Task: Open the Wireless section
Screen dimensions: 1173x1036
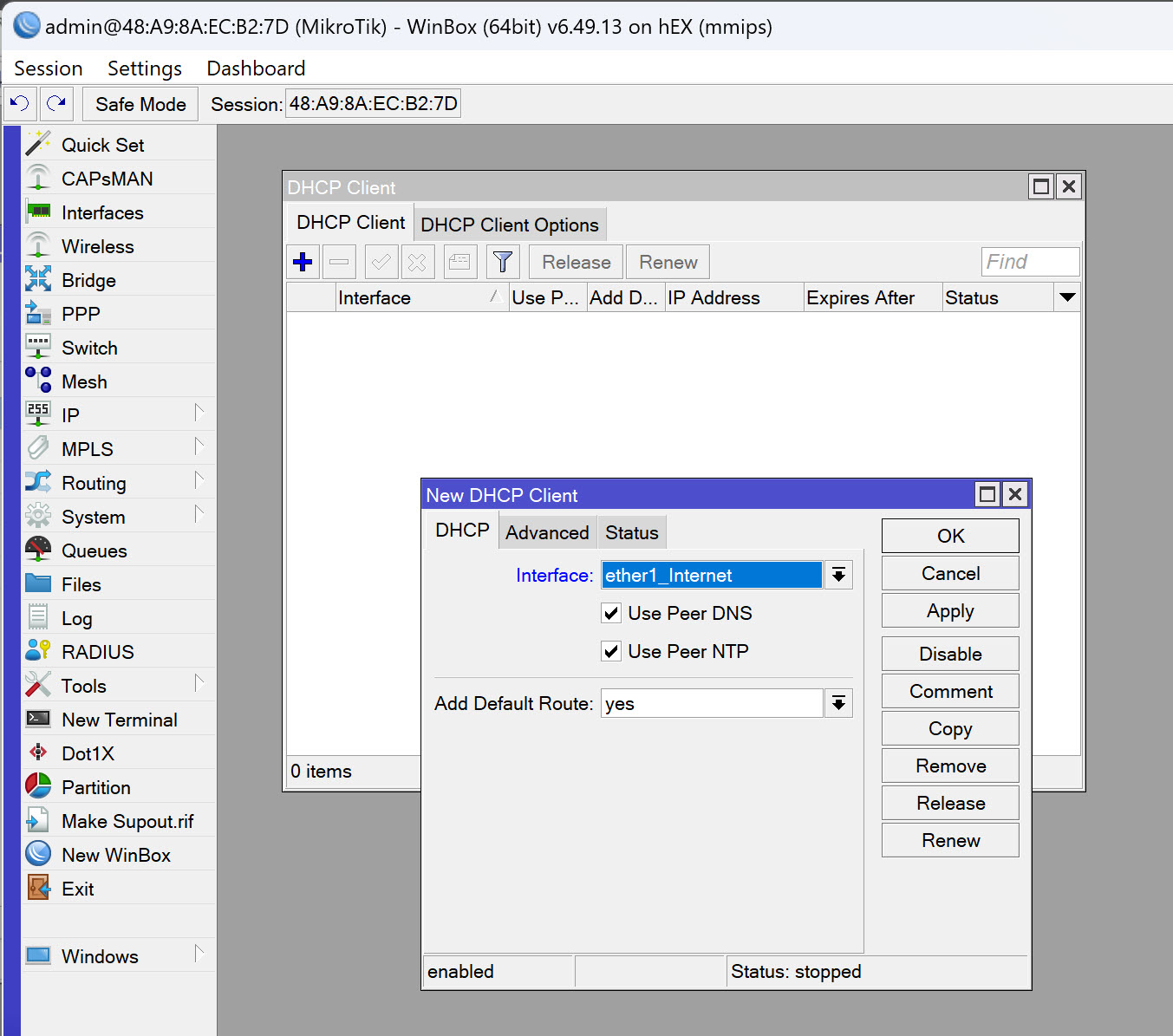Action: coord(98,245)
